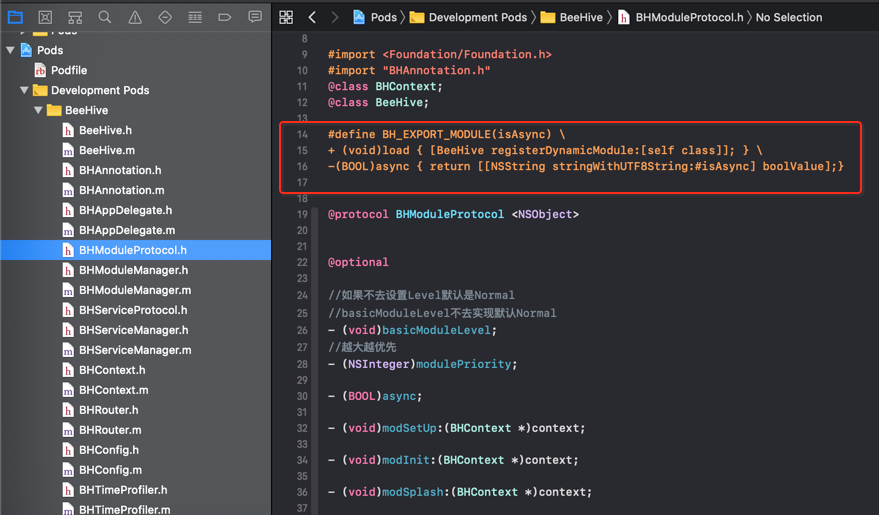Click BHModuleProtocol.h breadcrumb in jump bar
Screen dimensions: 879x515
(689, 17)
